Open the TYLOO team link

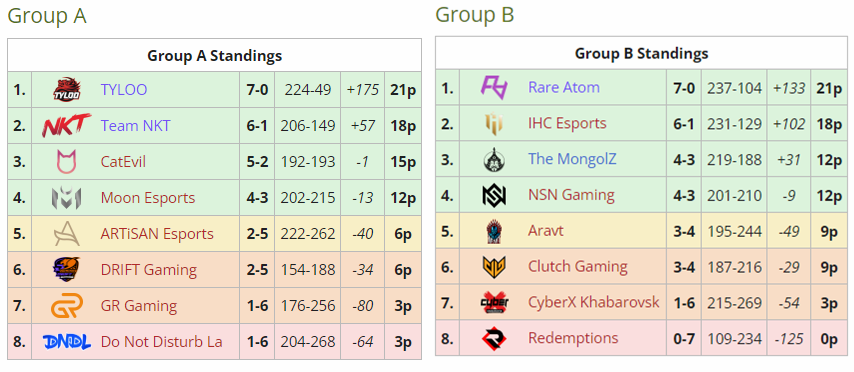tap(124, 89)
